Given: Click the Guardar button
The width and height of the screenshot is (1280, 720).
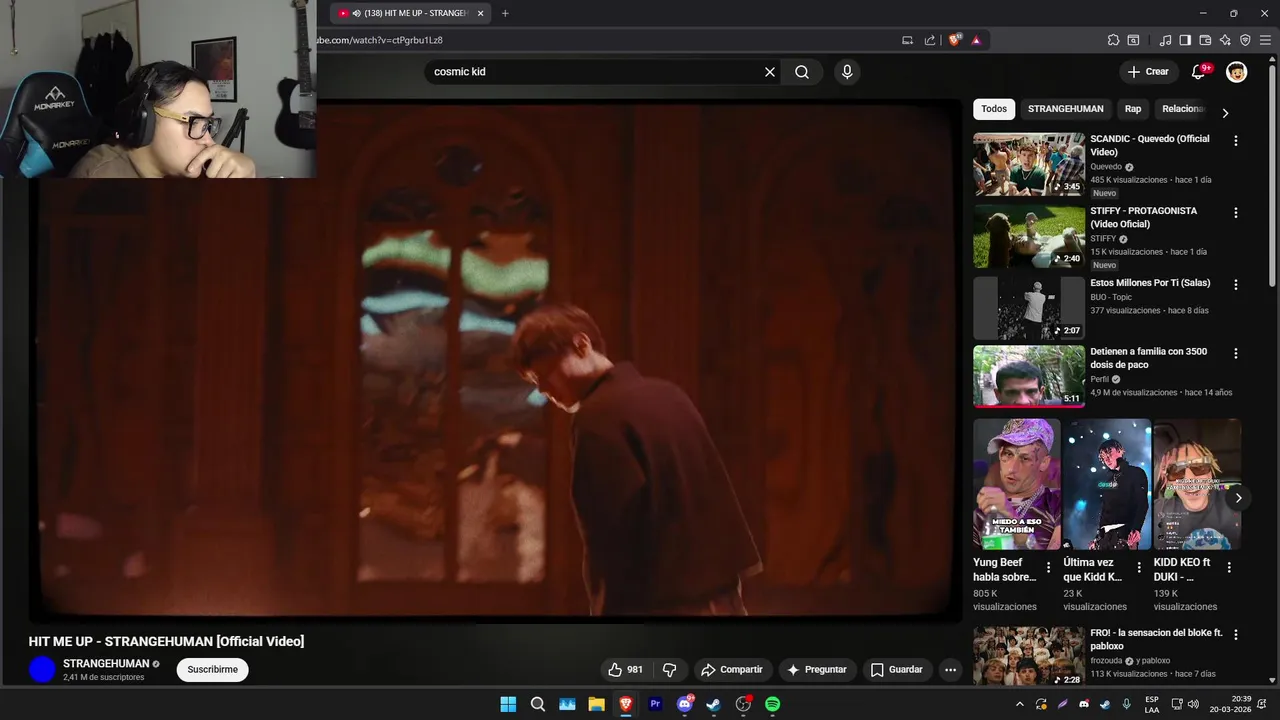Looking at the screenshot, I should pos(897,670).
